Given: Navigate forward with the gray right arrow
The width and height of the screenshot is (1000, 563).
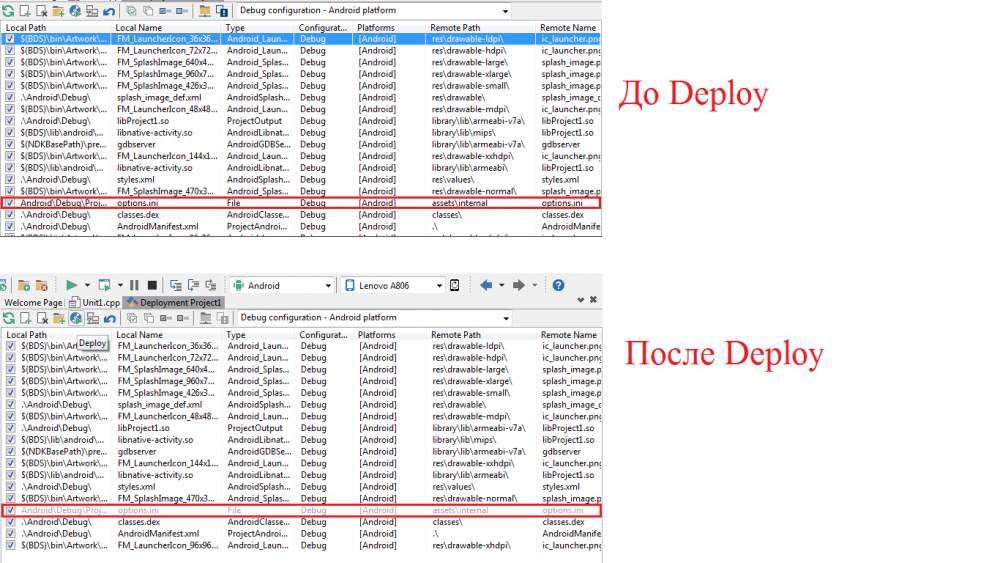Looking at the screenshot, I should point(518,285).
